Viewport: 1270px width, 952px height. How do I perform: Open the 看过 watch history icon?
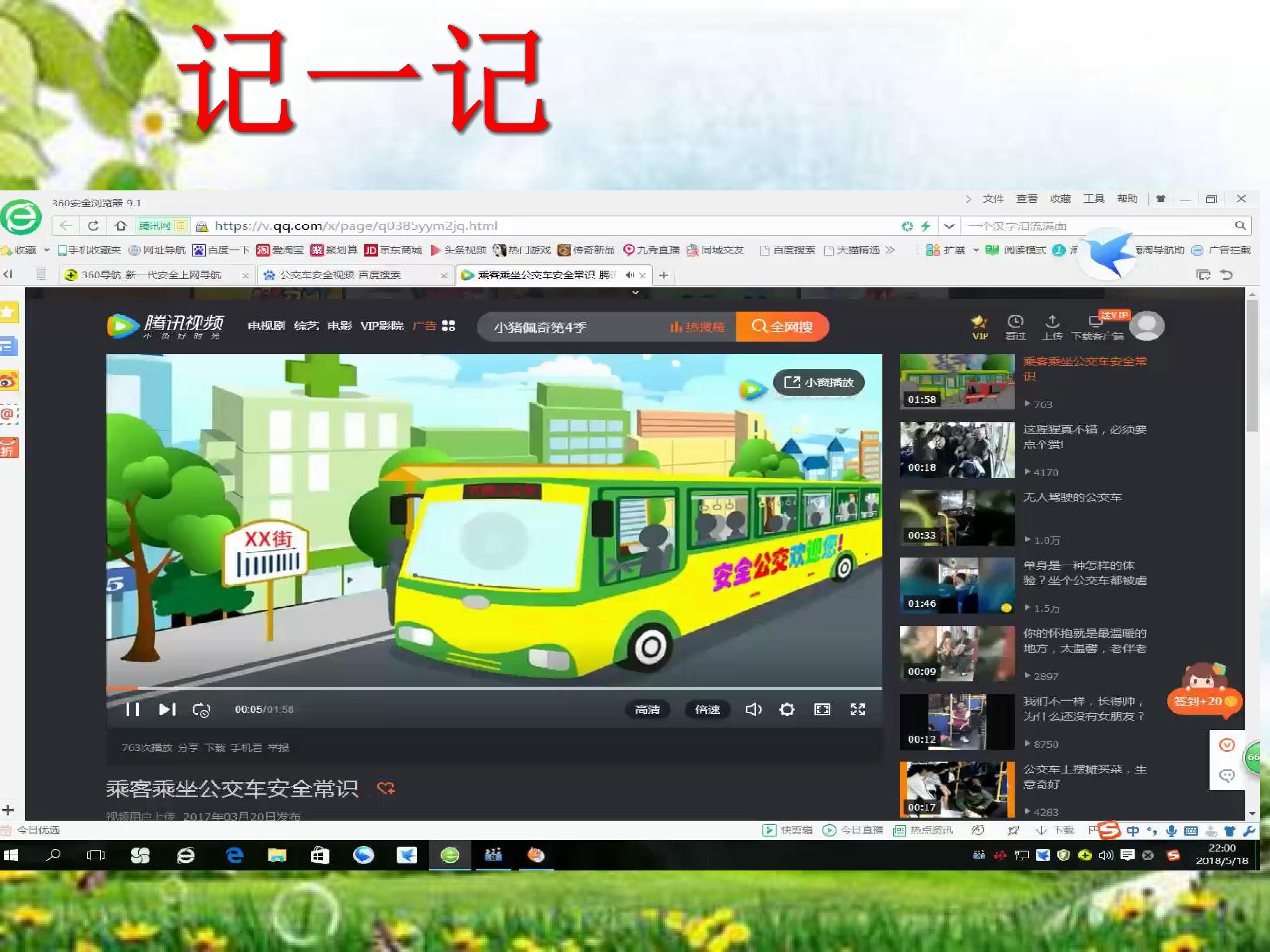[1015, 327]
